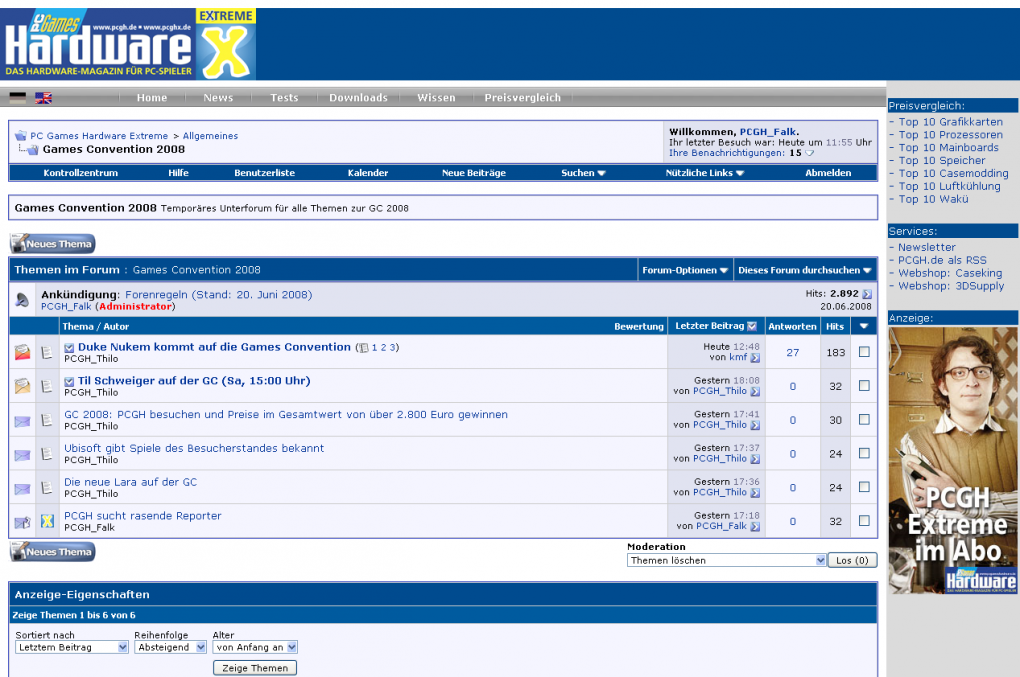Open the Home navigation item

tap(152, 98)
